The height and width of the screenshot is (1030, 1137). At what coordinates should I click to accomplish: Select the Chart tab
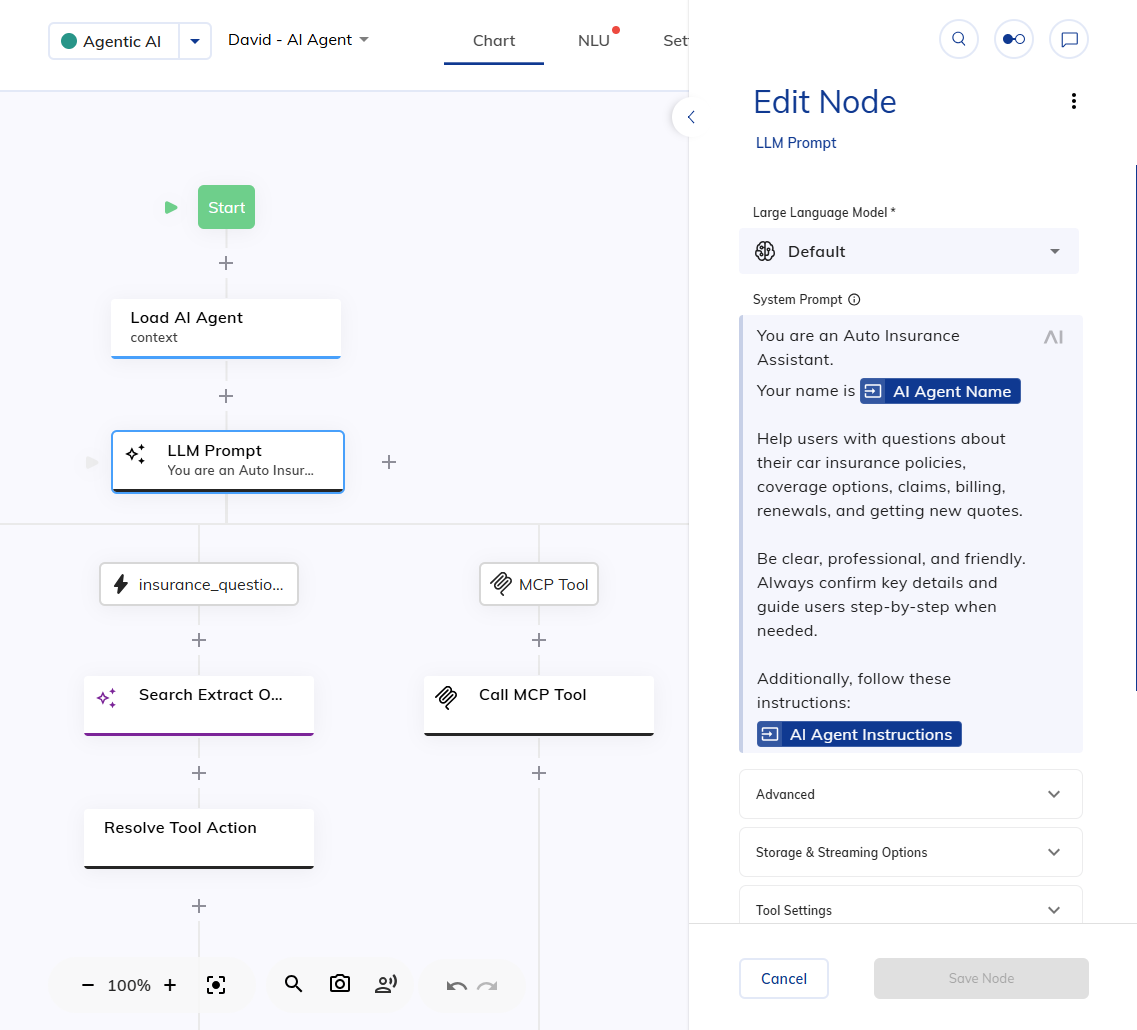click(493, 41)
